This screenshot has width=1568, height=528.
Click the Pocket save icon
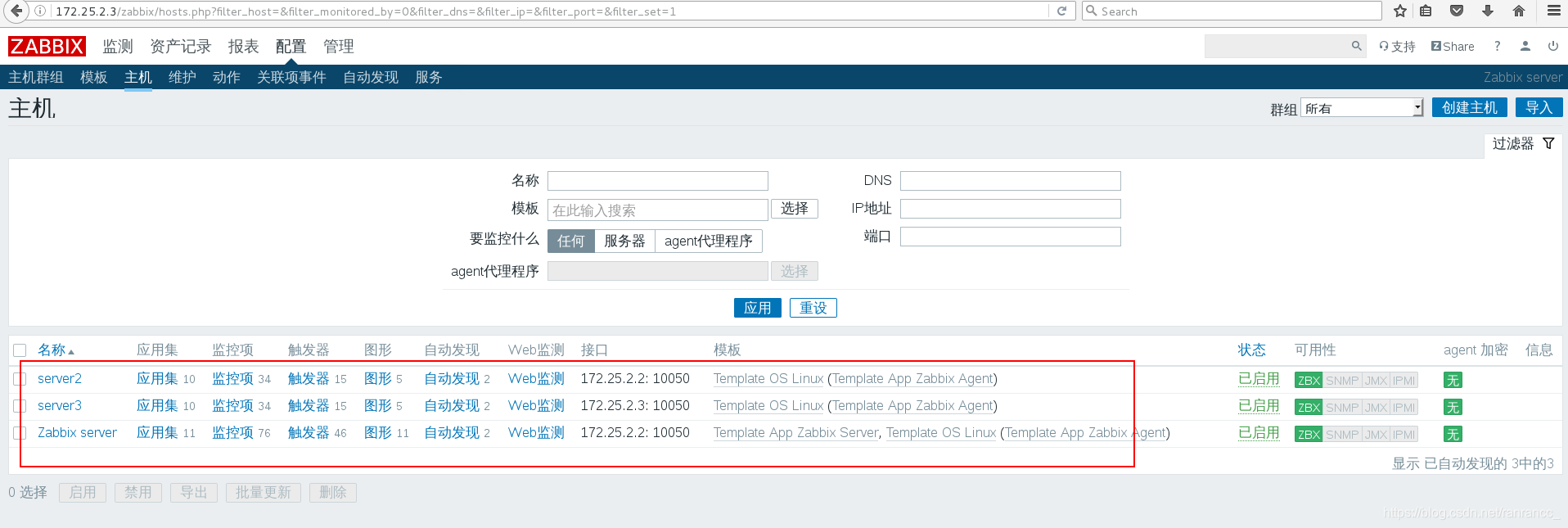1457,11
